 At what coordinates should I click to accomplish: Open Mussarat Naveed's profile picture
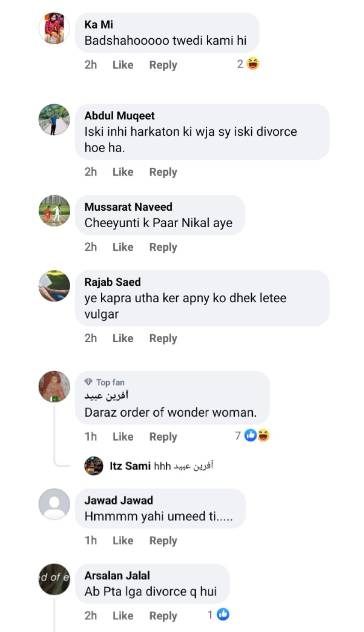(x=54, y=210)
